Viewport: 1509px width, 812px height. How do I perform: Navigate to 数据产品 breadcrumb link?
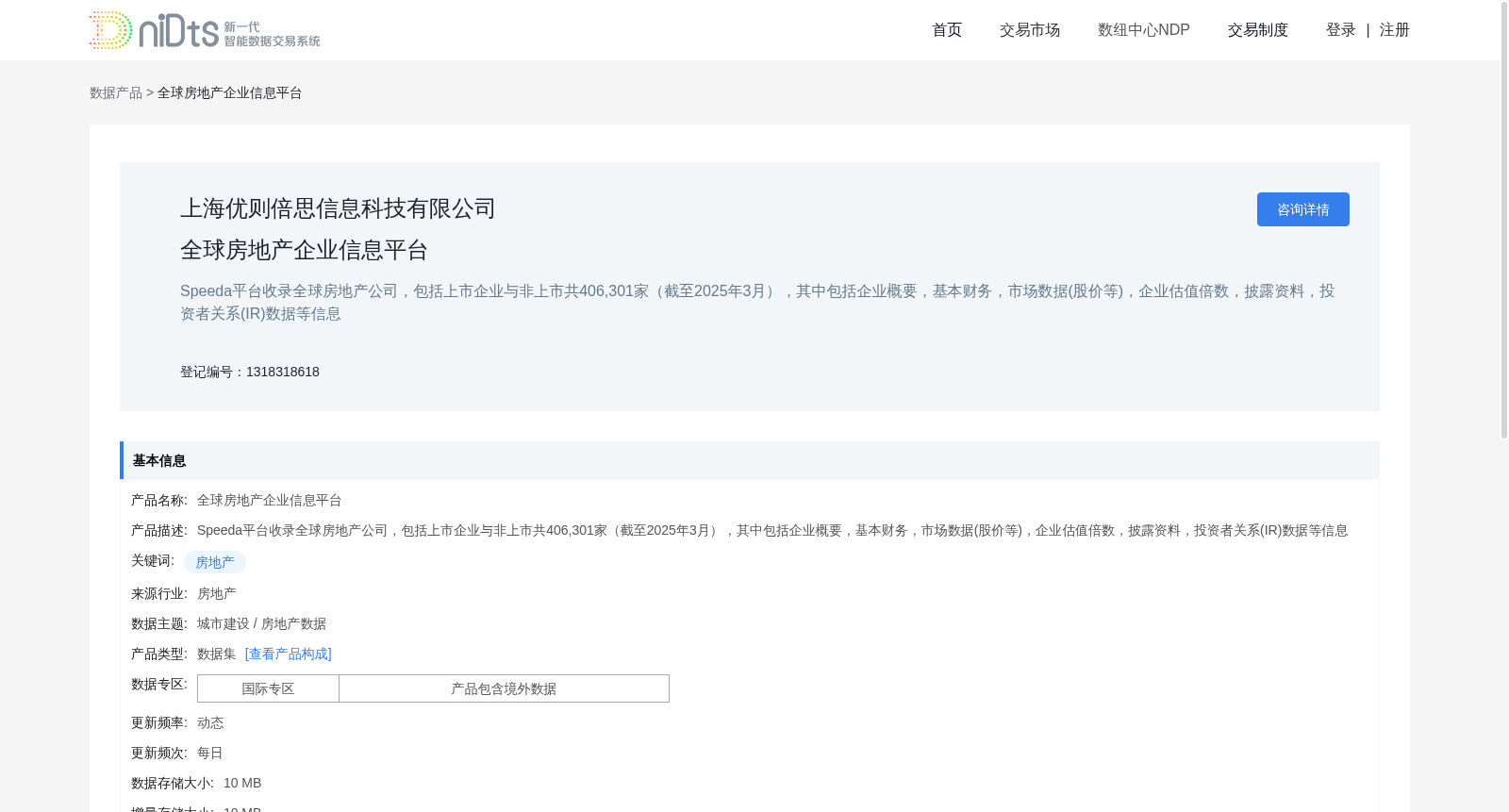point(116,92)
